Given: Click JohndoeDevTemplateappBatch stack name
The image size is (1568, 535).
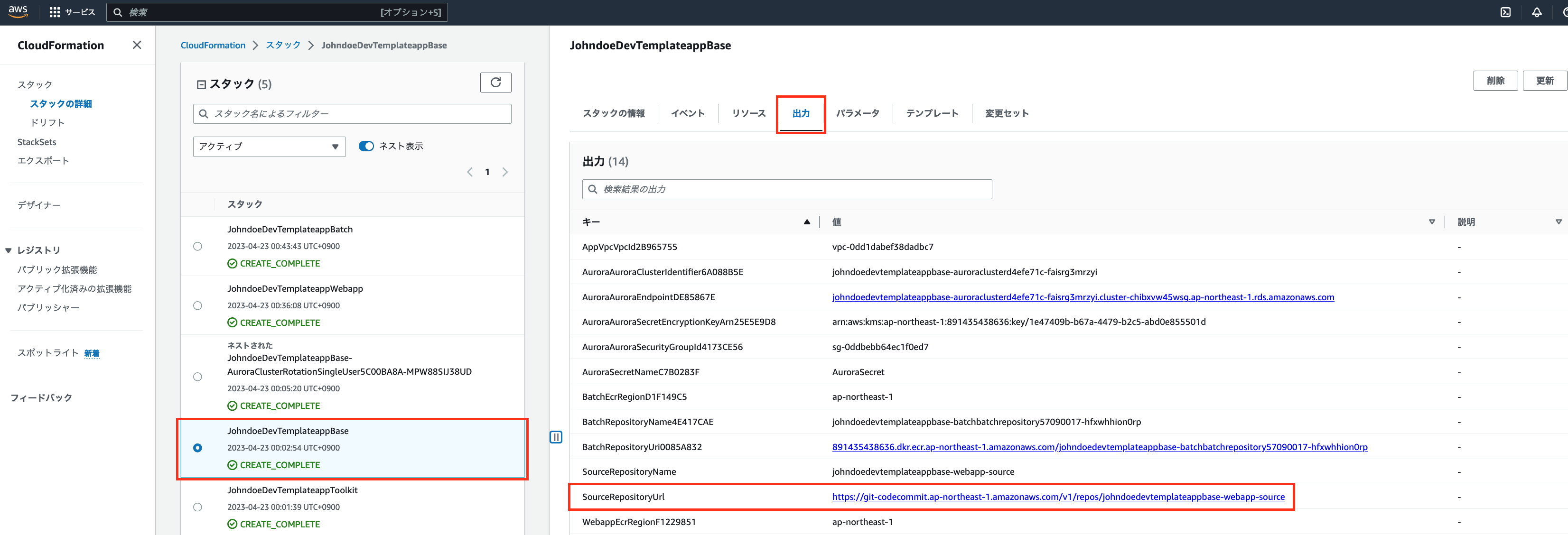Looking at the screenshot, I should tap(290, 230).
